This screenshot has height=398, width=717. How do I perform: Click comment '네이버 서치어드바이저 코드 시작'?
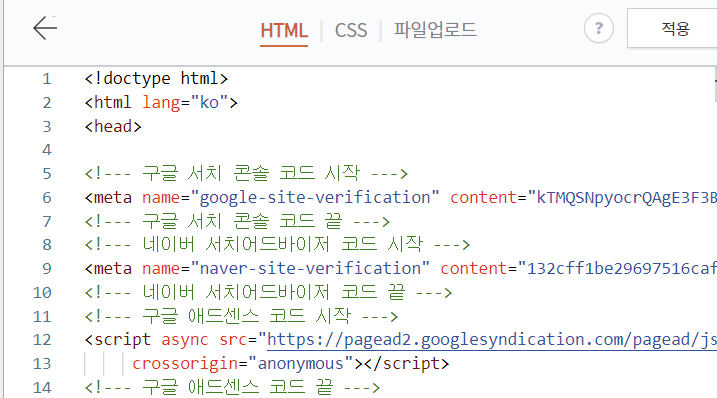(x=277, y=245)
